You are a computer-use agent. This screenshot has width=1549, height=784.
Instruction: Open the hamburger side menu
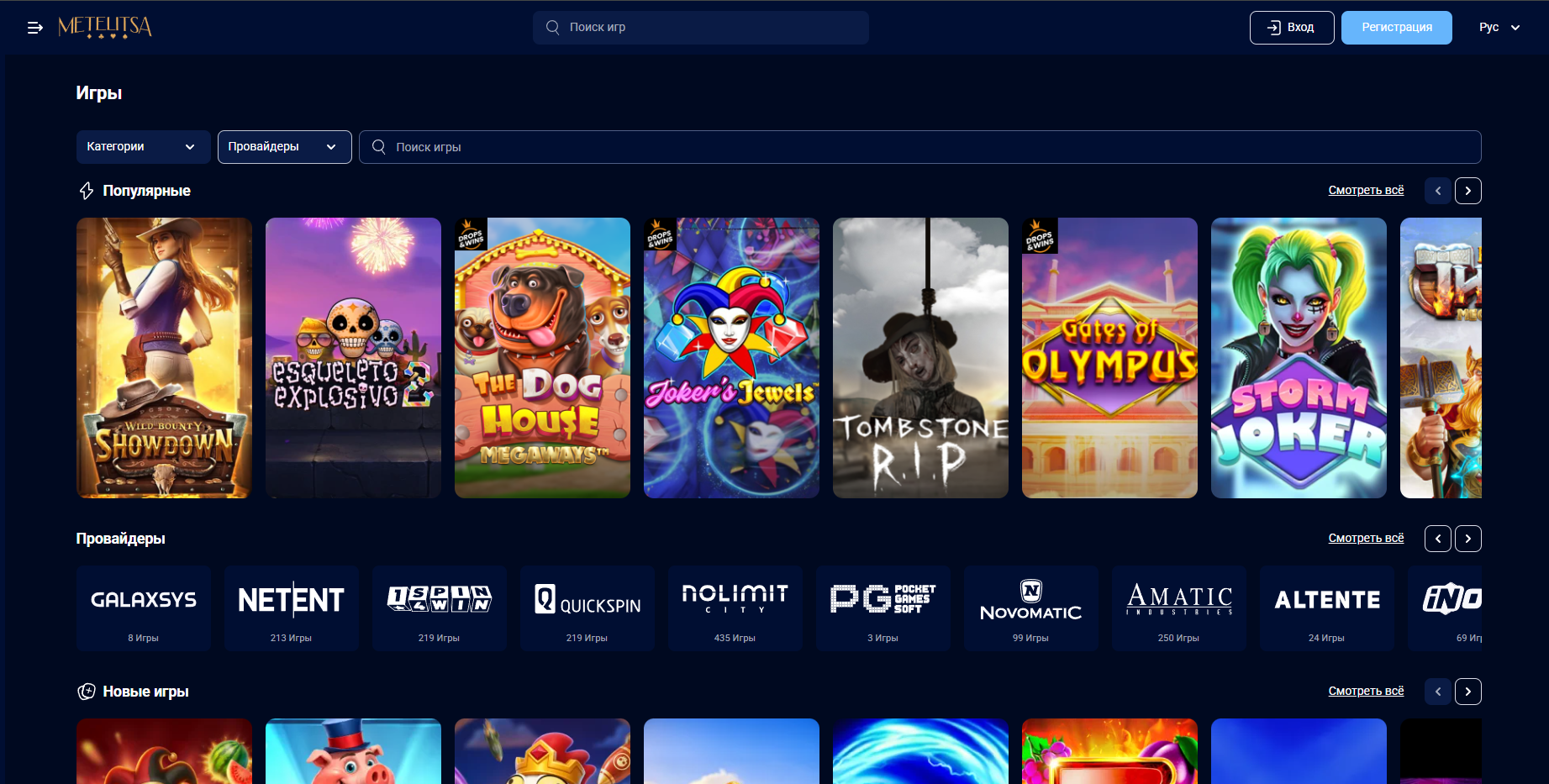pyautogui.click(x=34, y=28)
